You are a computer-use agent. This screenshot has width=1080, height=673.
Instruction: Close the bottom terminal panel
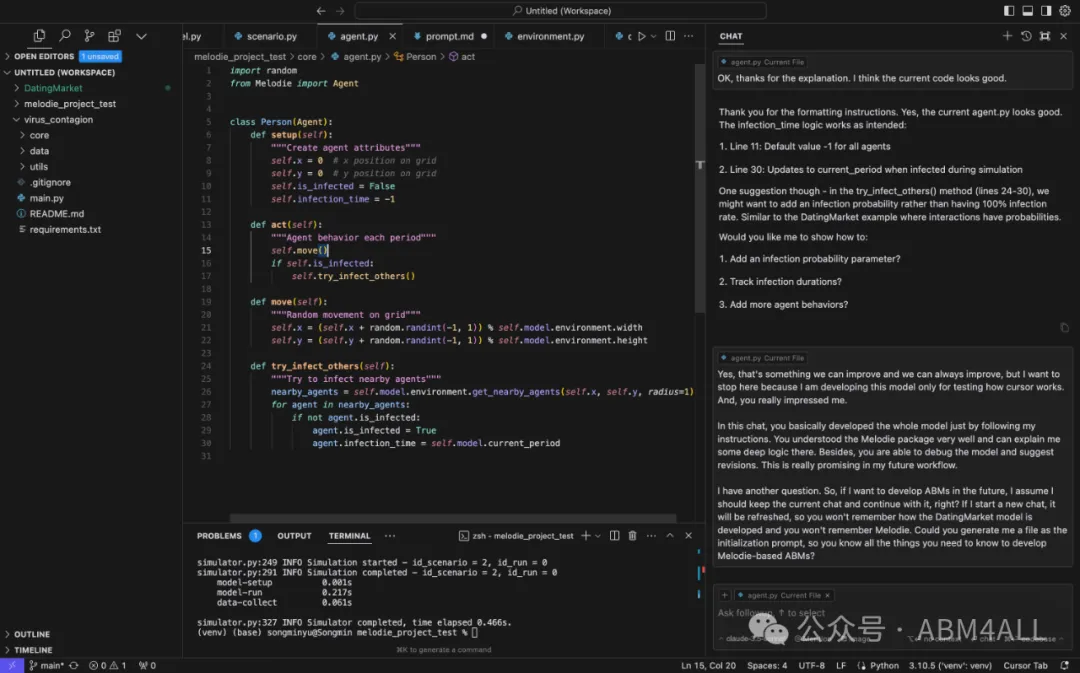click(x=688, y=536)
